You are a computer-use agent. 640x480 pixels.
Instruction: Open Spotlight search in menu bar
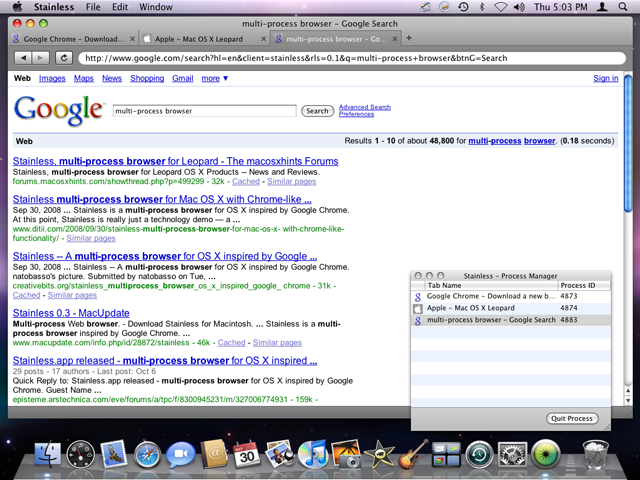[x=623, y=7]
